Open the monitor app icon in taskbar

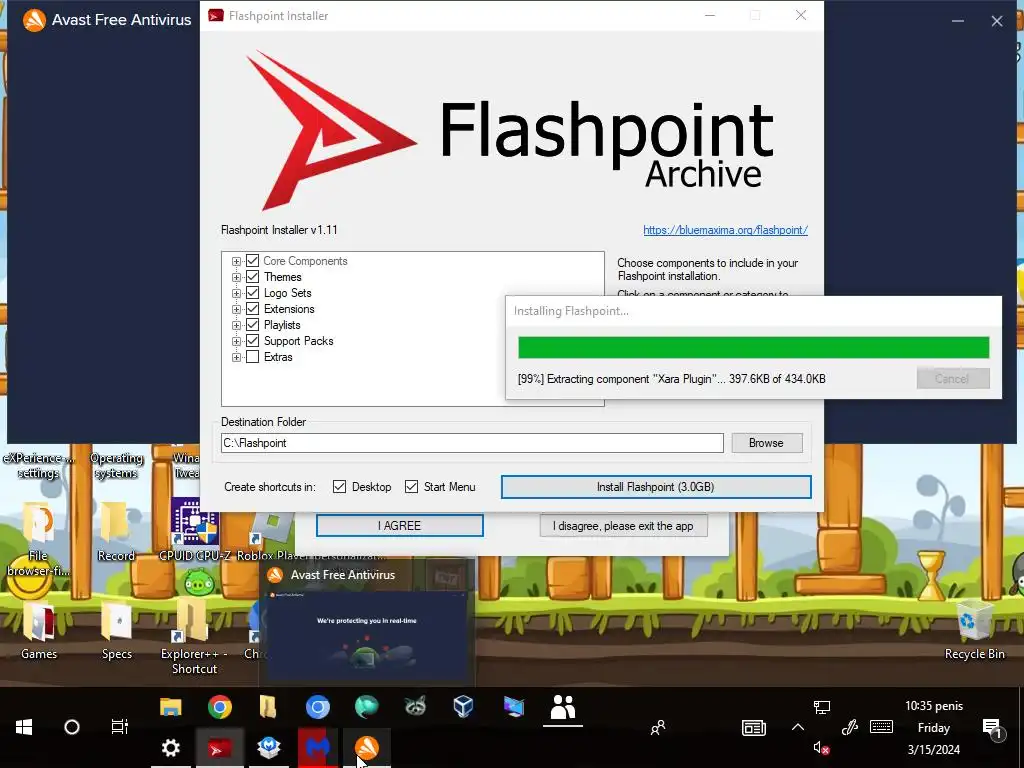click(514, 707)
